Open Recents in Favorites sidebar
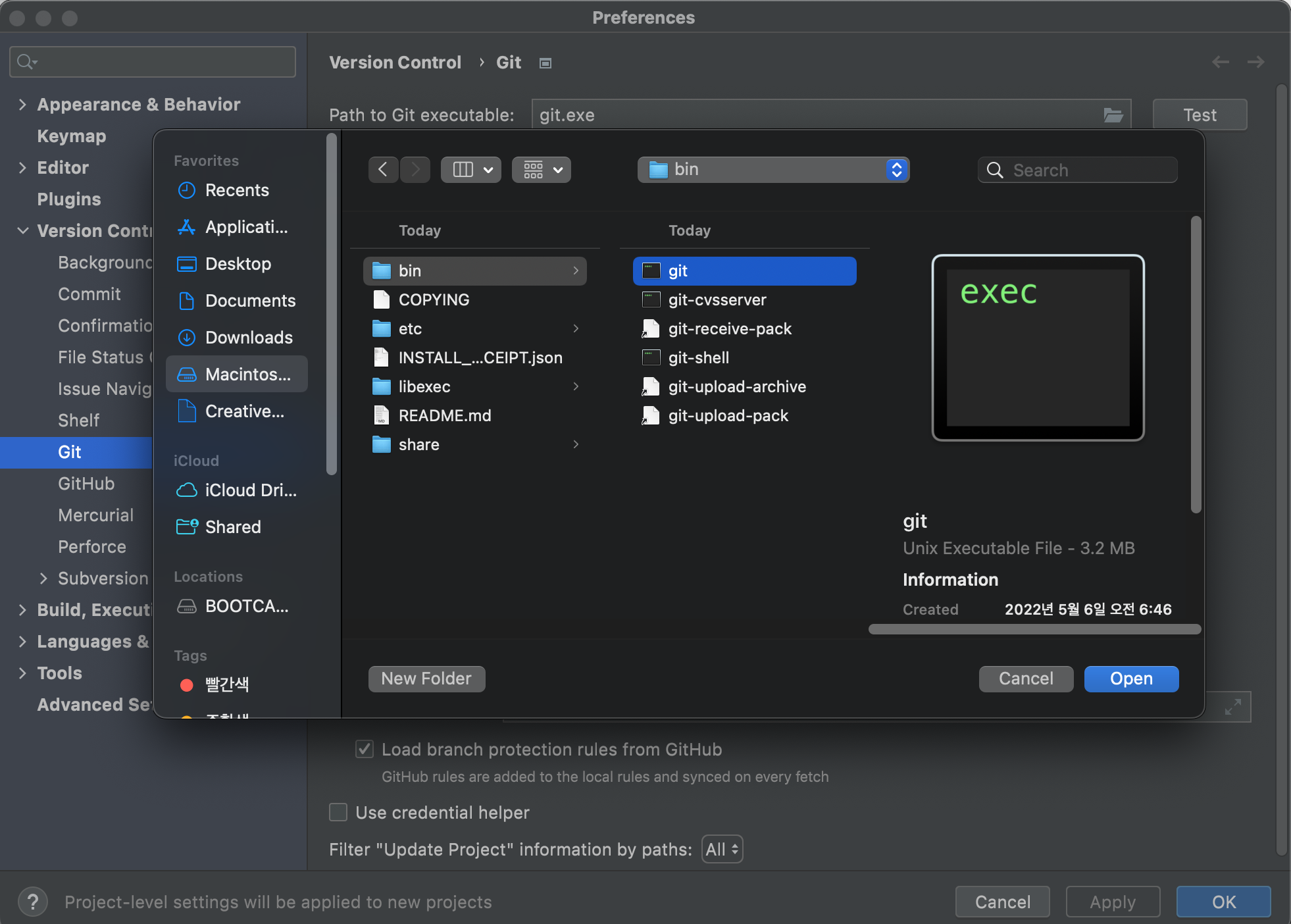 236,190
